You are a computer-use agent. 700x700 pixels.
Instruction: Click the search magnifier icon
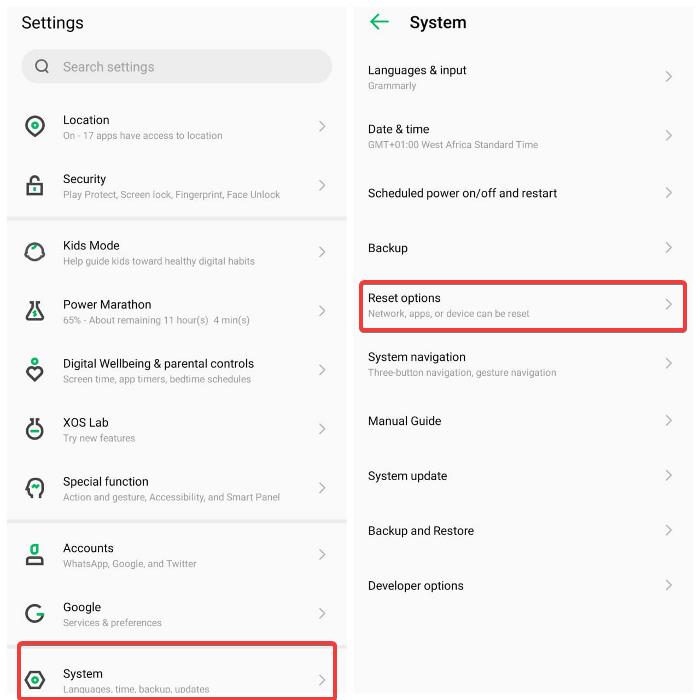42,67
